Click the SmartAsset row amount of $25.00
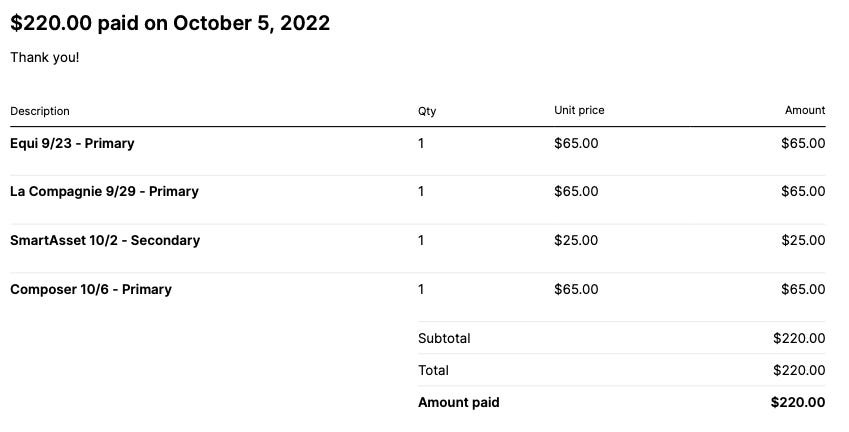The width and height of the screenshot is (849, 432). point(804,240)
